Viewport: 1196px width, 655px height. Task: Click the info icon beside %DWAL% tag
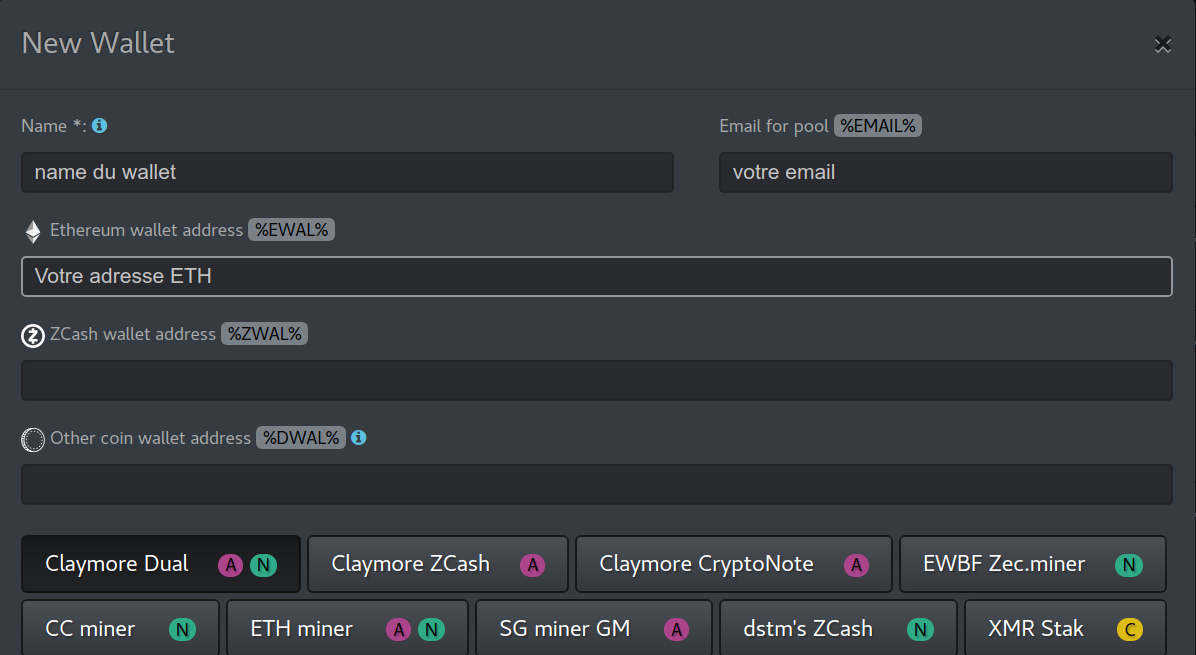[x=358, y=438]
